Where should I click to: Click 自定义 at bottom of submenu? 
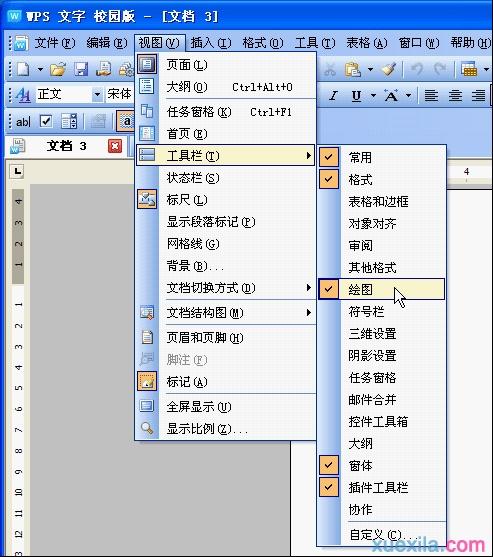tap(381, 535)
